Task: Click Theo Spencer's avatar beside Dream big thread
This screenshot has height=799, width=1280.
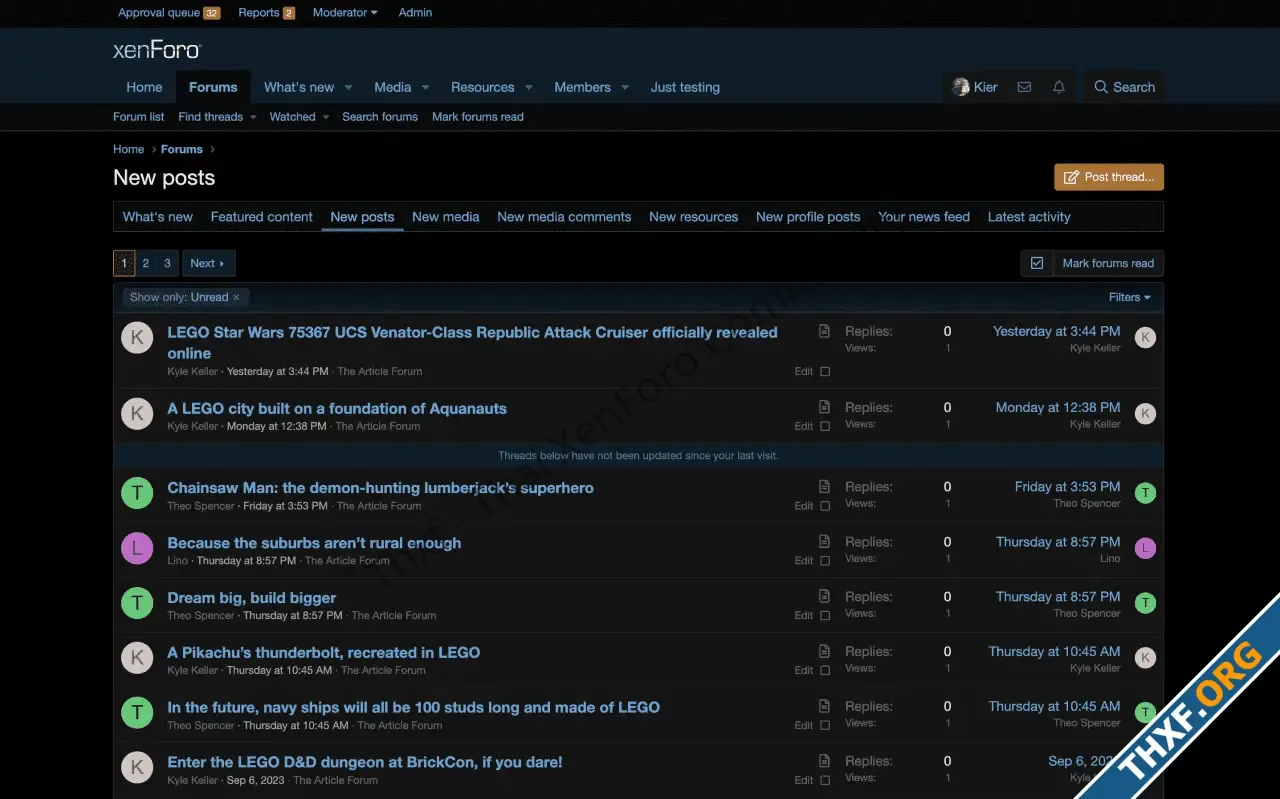Action: point(137,603)
